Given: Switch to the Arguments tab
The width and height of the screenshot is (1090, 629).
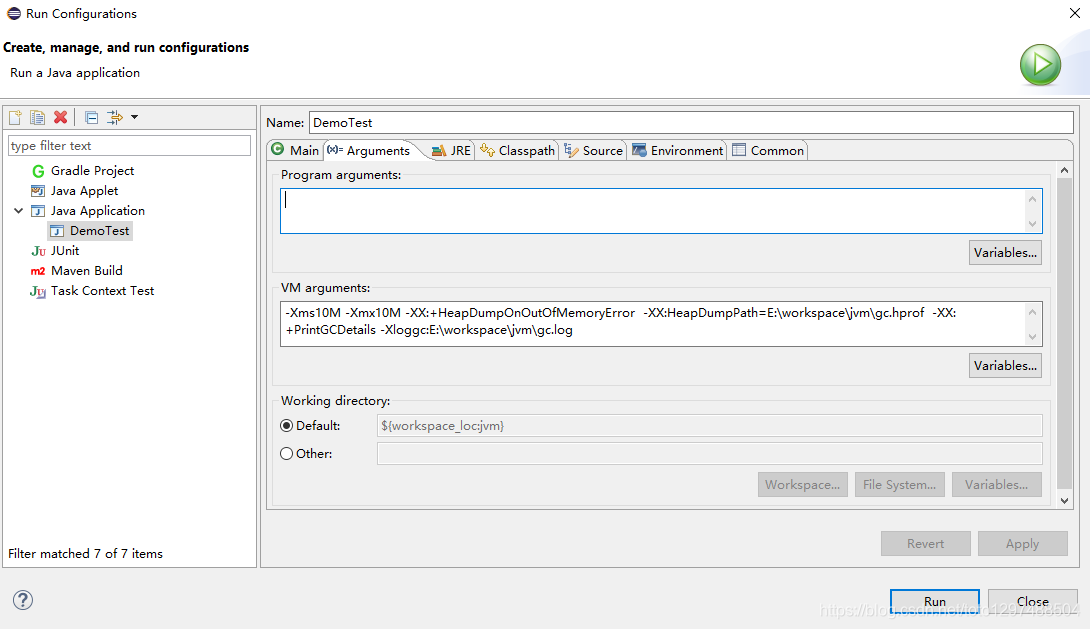Looking at the screenshot, I should (370, 150).
